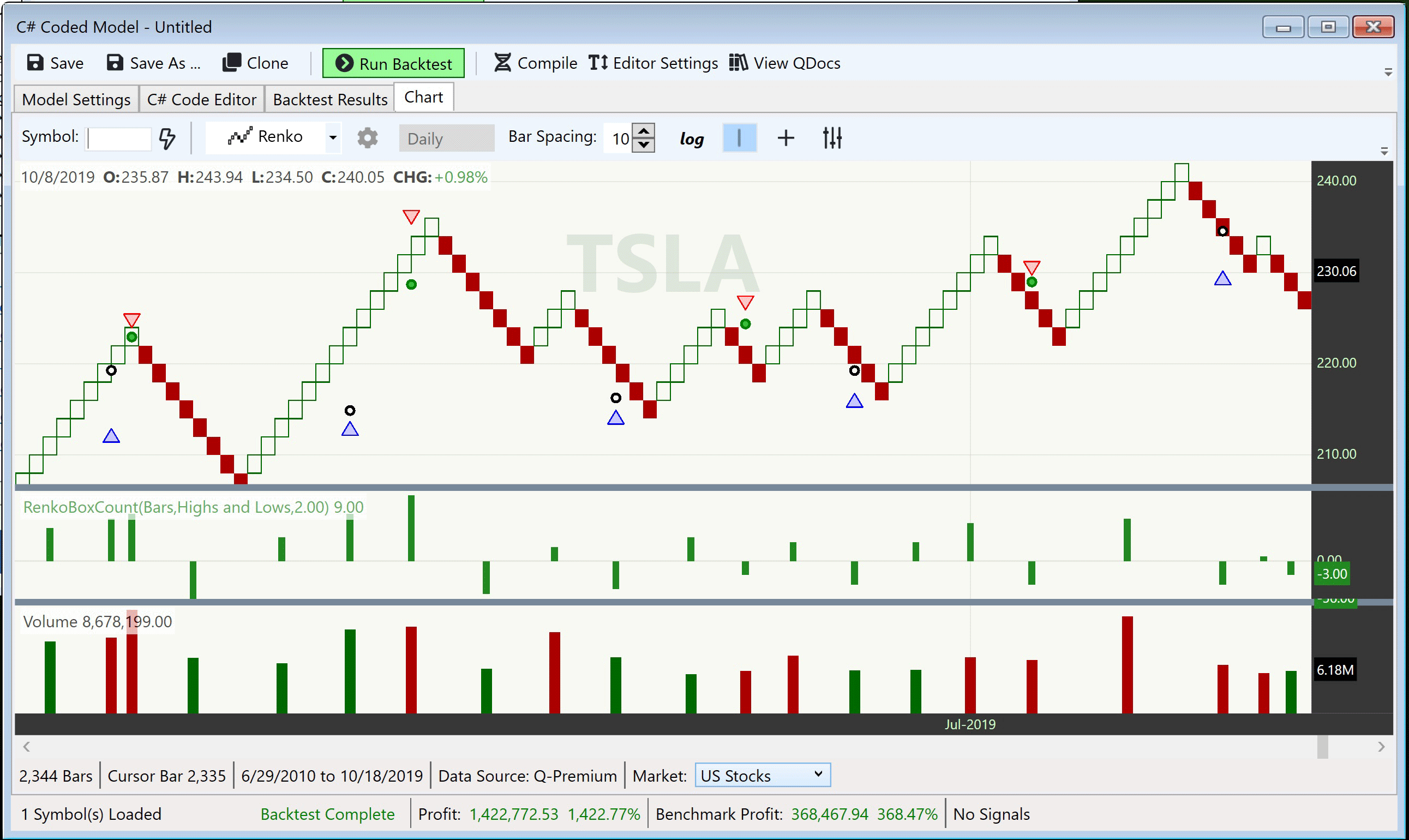The image size is (1409, 840).
Task: Click the 6.18M volume axis marker
Action: click(x=1335, y=670)
